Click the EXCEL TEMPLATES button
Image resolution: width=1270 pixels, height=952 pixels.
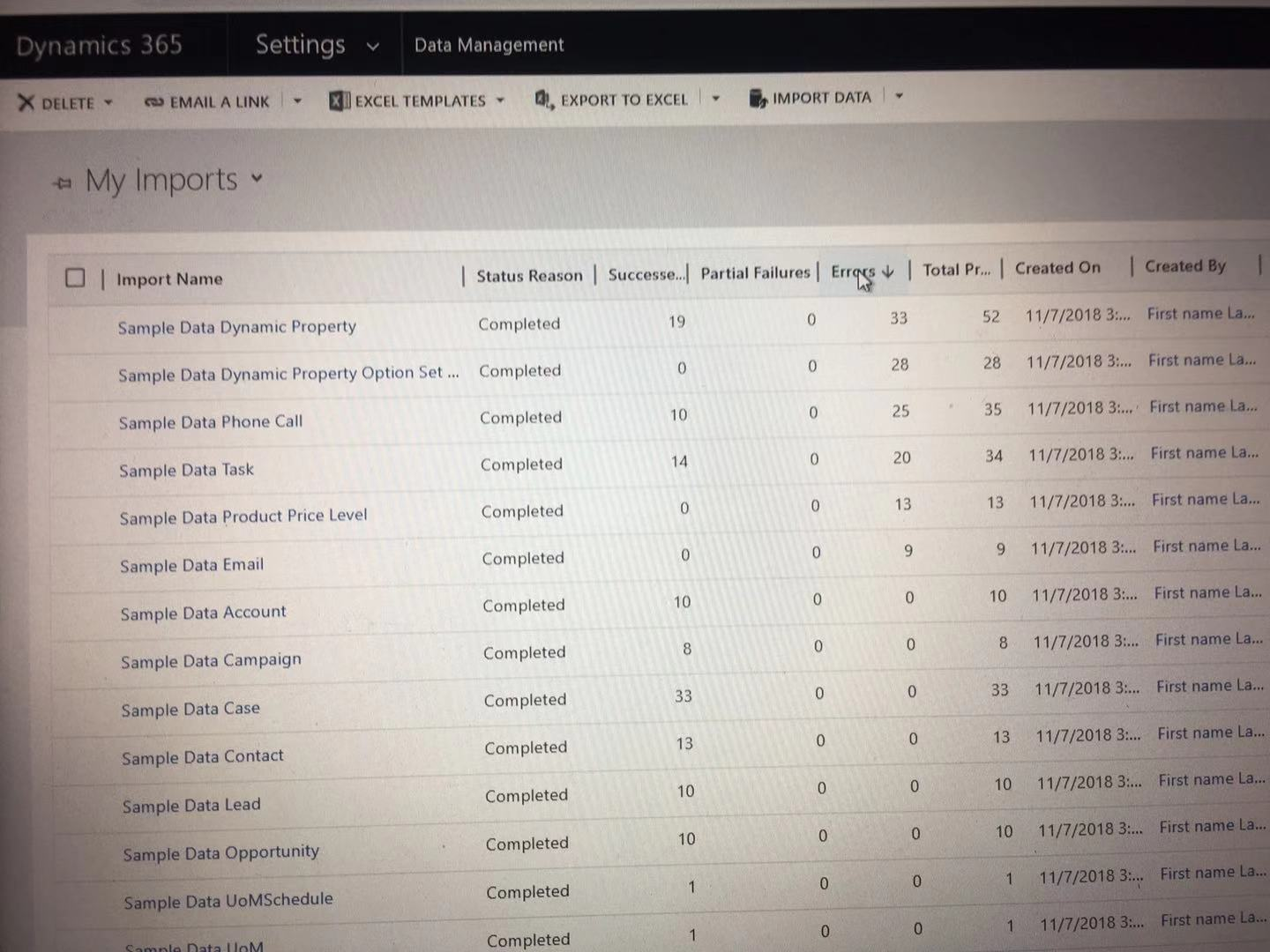(x=407, y=100)
